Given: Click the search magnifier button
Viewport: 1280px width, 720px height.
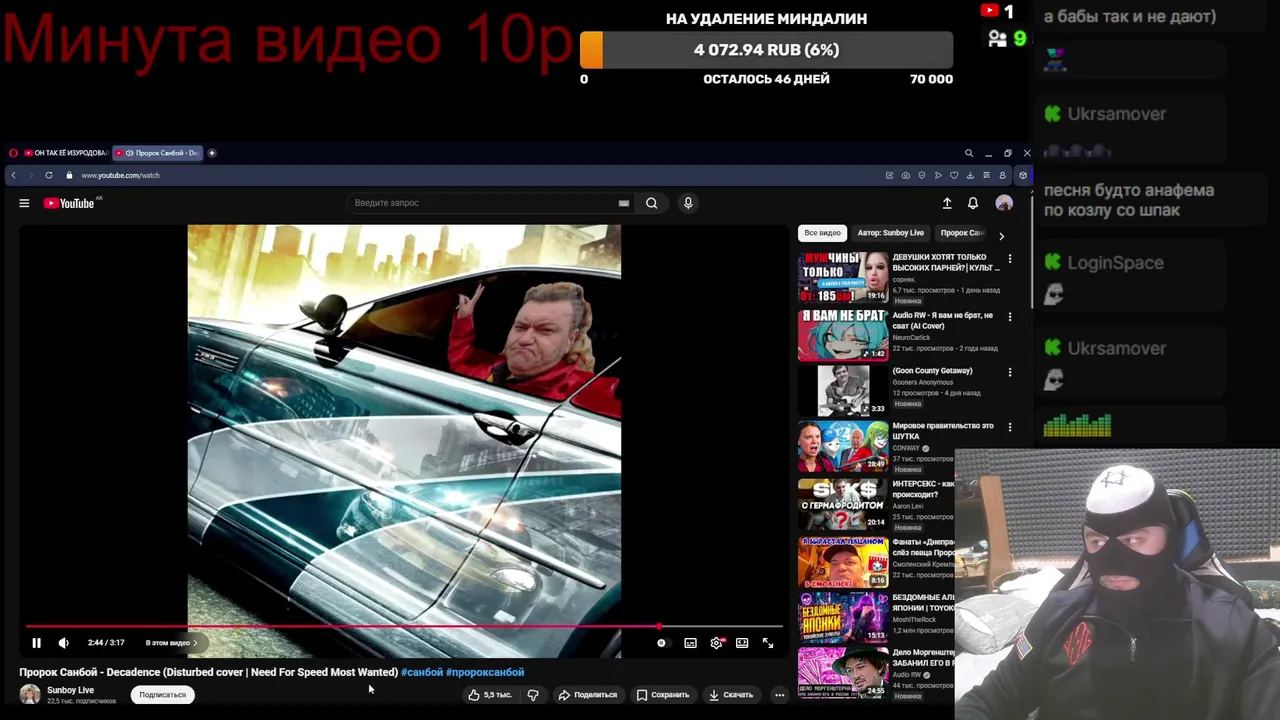Looking at the screenshot, I should pyautogui.click(x=651, y=203).
